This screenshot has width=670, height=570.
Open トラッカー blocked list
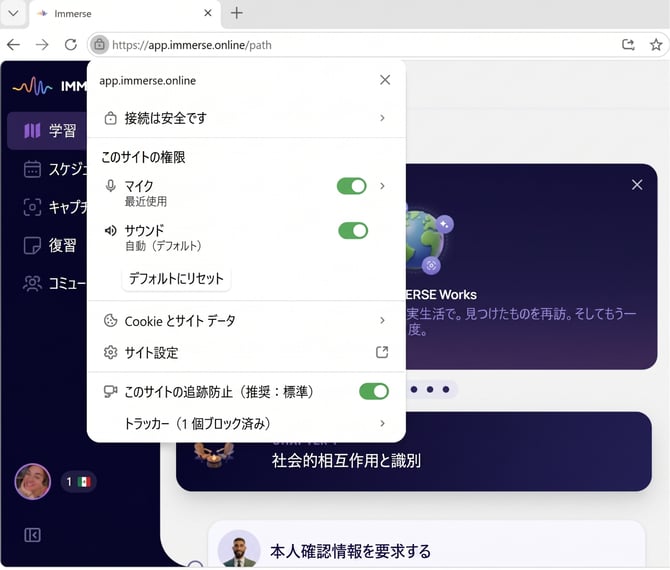[246, 423]
